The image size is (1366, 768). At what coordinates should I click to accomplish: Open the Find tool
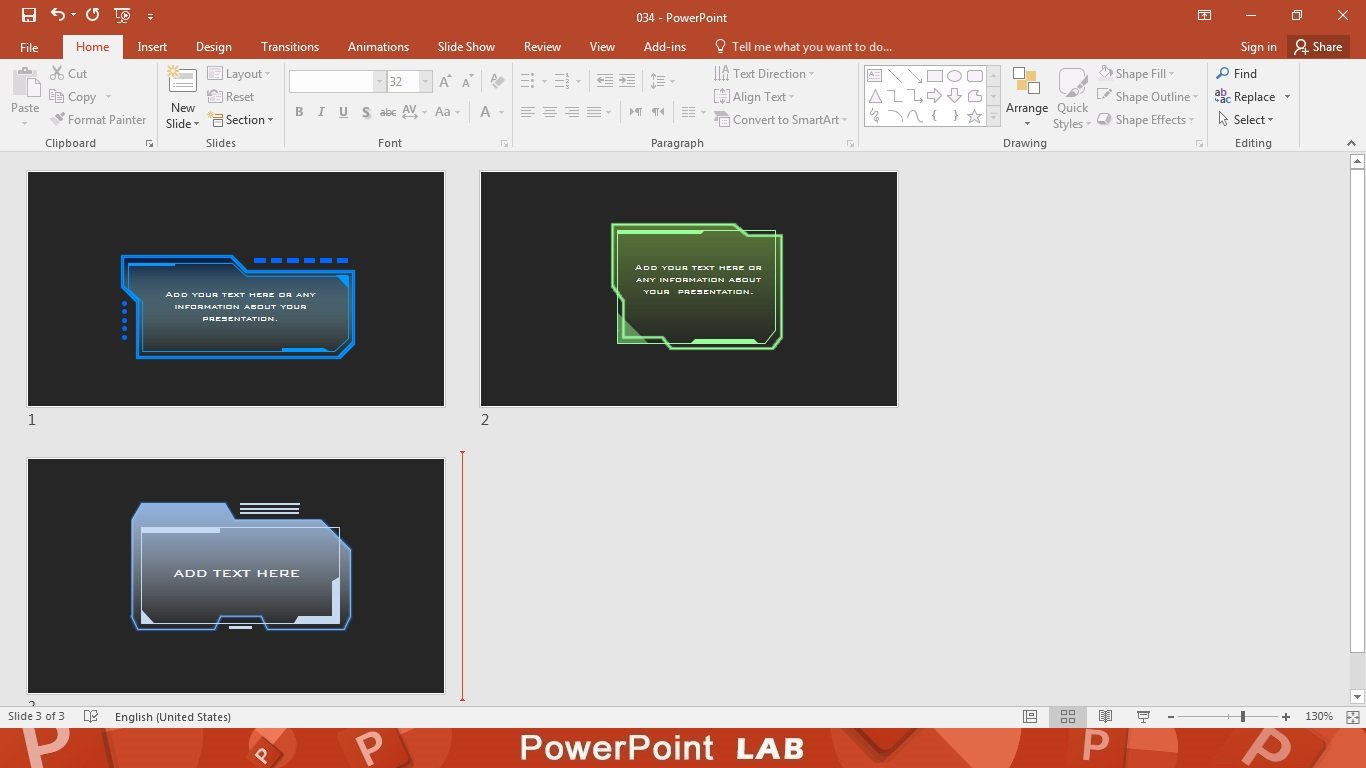(1236, 74)
